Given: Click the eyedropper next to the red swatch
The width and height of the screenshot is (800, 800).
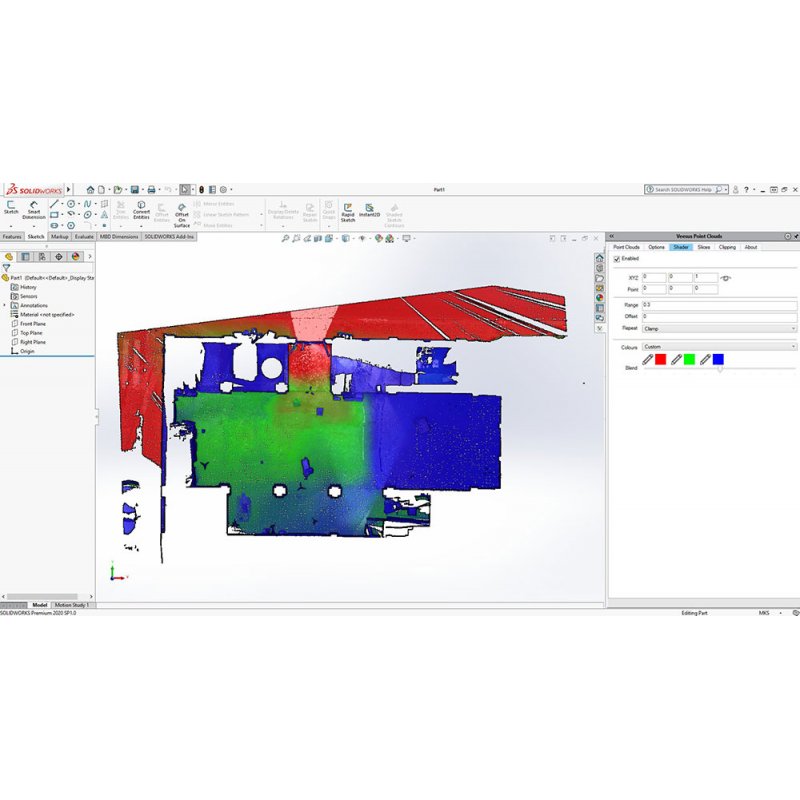Looking at the screenshot, I should [x=648, y=359].
